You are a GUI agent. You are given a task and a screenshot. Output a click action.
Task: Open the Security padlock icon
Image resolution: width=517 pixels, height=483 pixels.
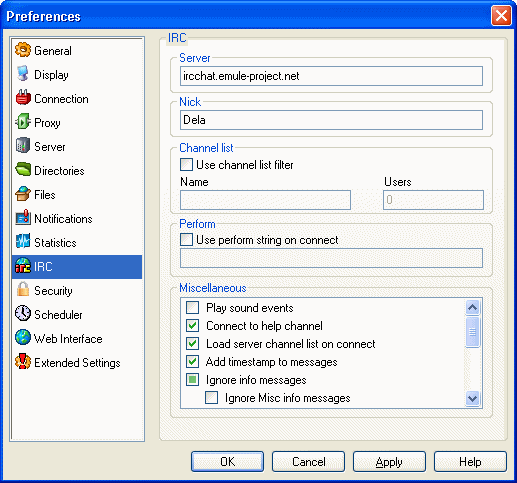(x=23, y=290)
